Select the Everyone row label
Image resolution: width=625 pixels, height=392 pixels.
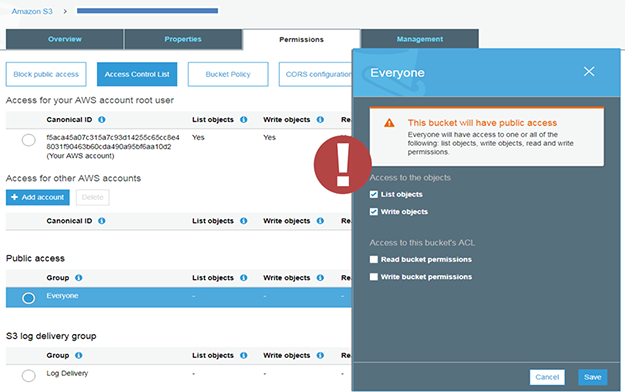(62, 296)
